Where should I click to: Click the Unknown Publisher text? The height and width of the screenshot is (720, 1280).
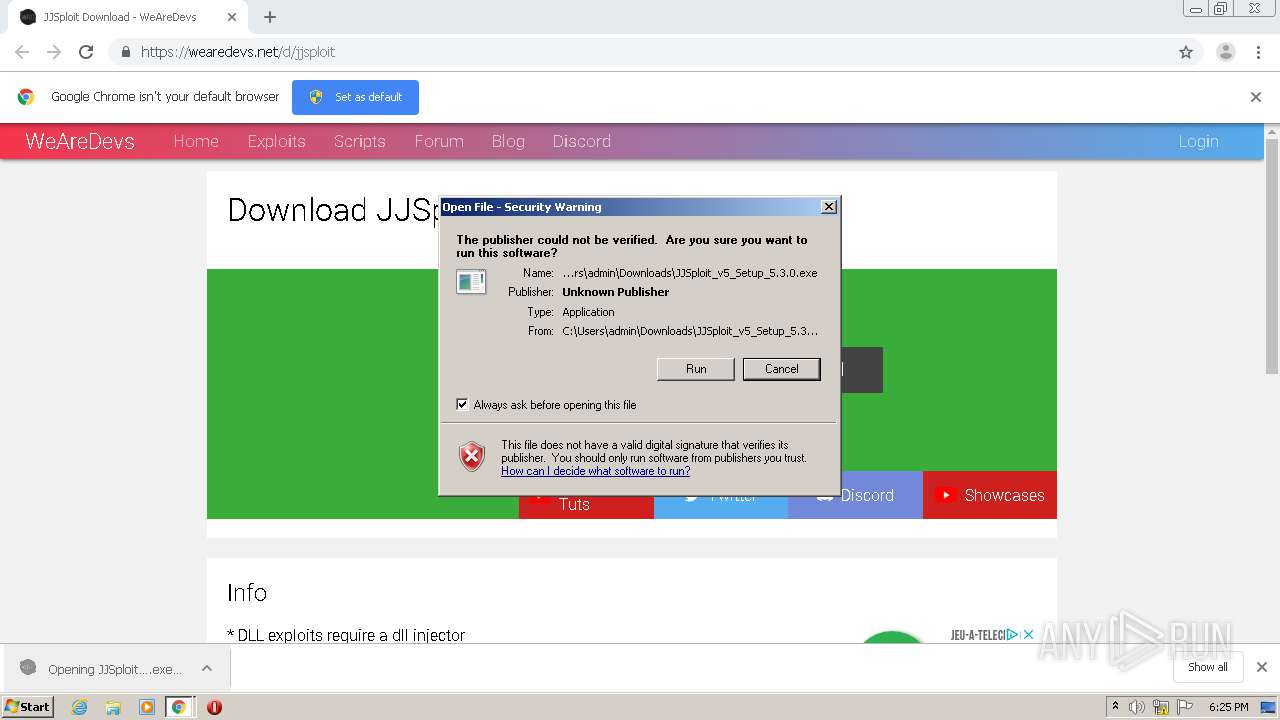[x=616, y=292]
